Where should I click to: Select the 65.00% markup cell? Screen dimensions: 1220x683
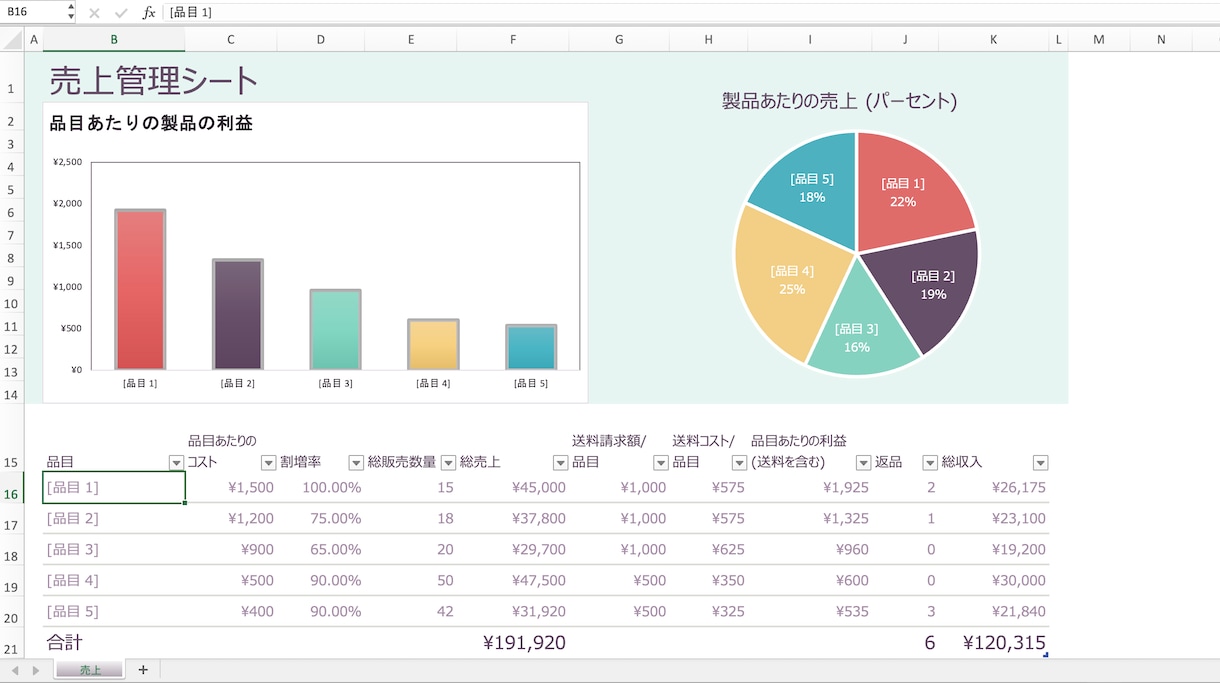coord(321,549)
